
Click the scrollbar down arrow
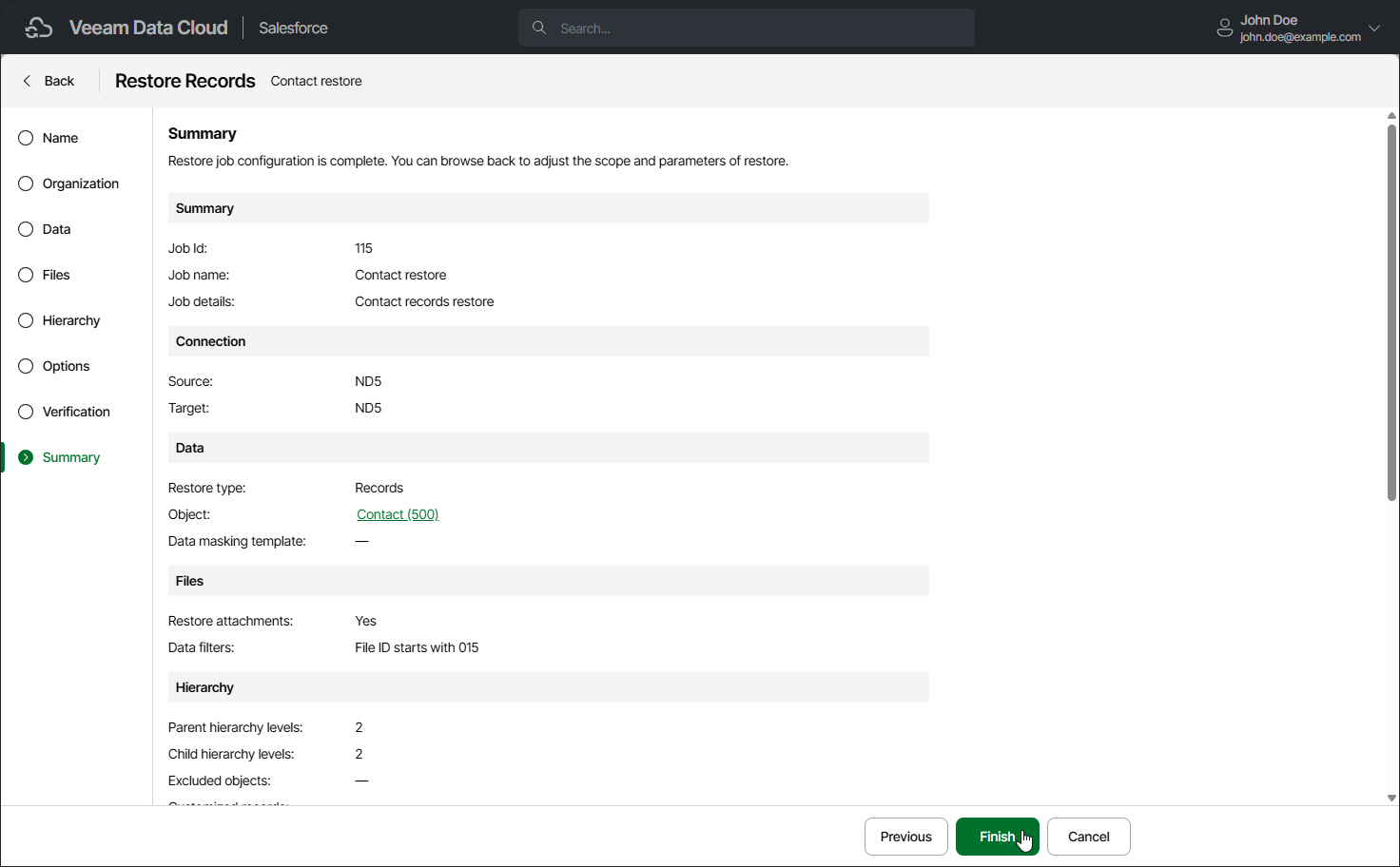[1391, 799]
